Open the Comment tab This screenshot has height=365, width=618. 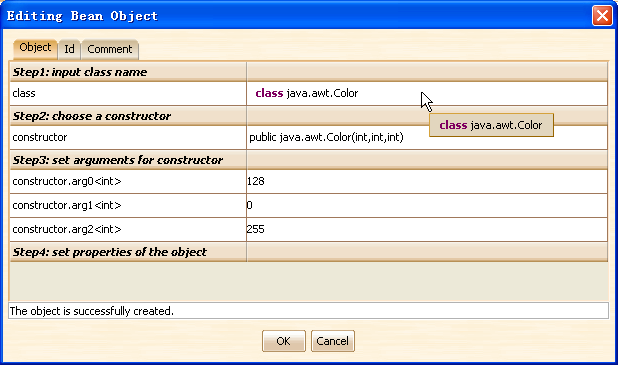(x=110, y=50)
